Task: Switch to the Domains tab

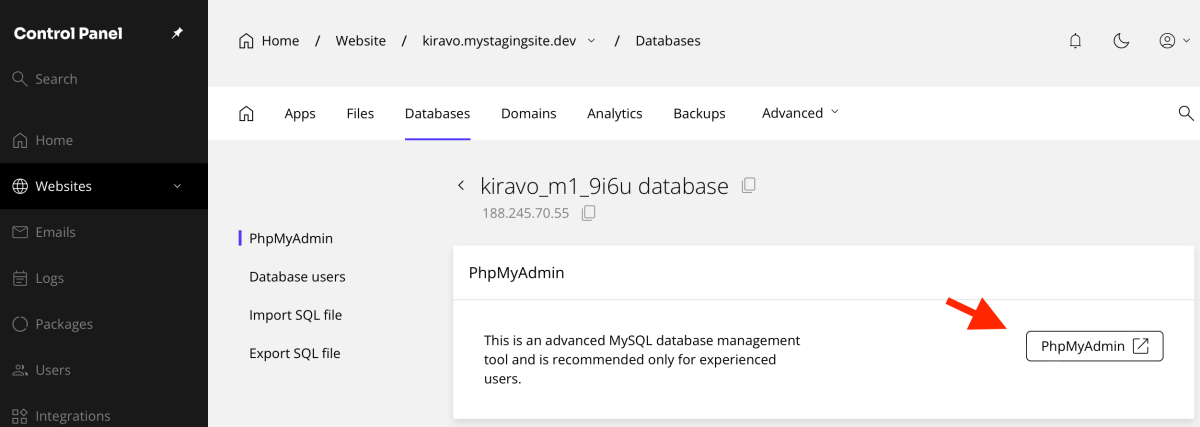Action: (529, 113)
